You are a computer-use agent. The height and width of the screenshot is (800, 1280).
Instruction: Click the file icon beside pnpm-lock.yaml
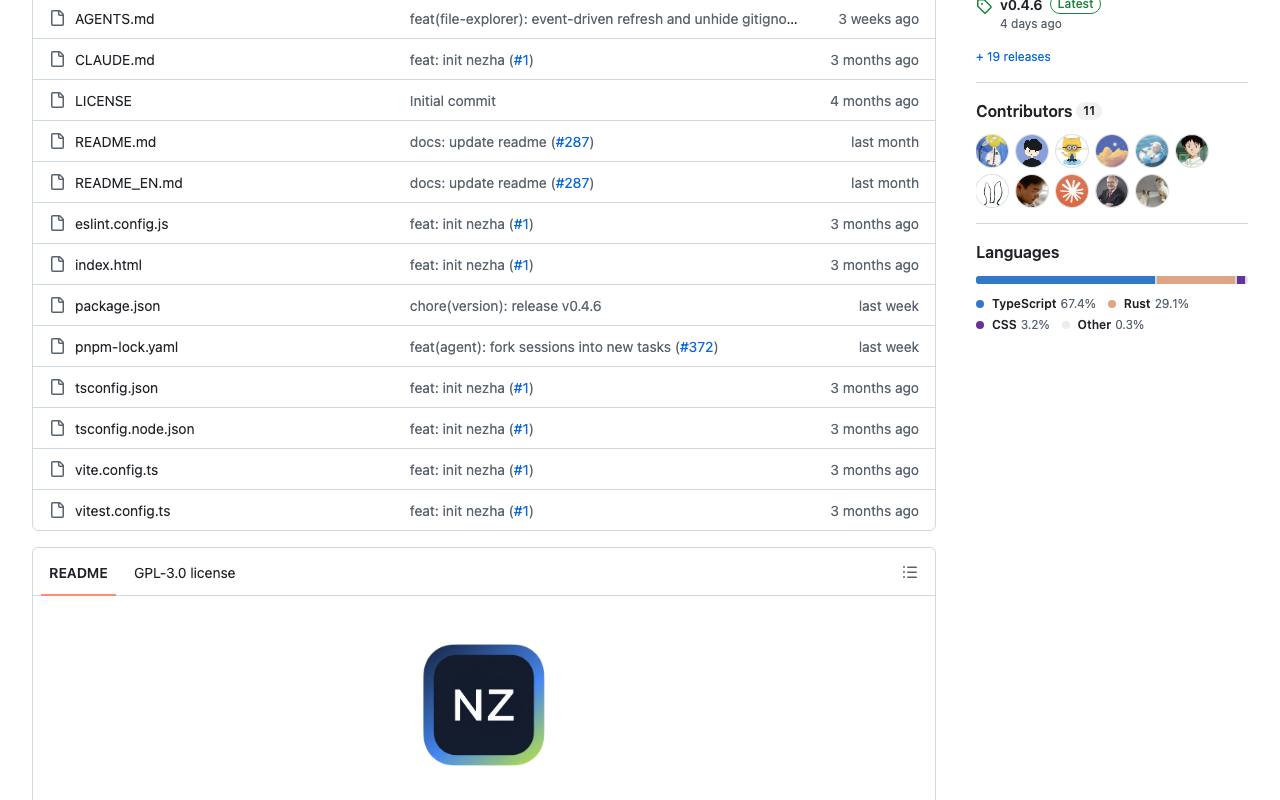pyautogui.click(x=57, y=347)
